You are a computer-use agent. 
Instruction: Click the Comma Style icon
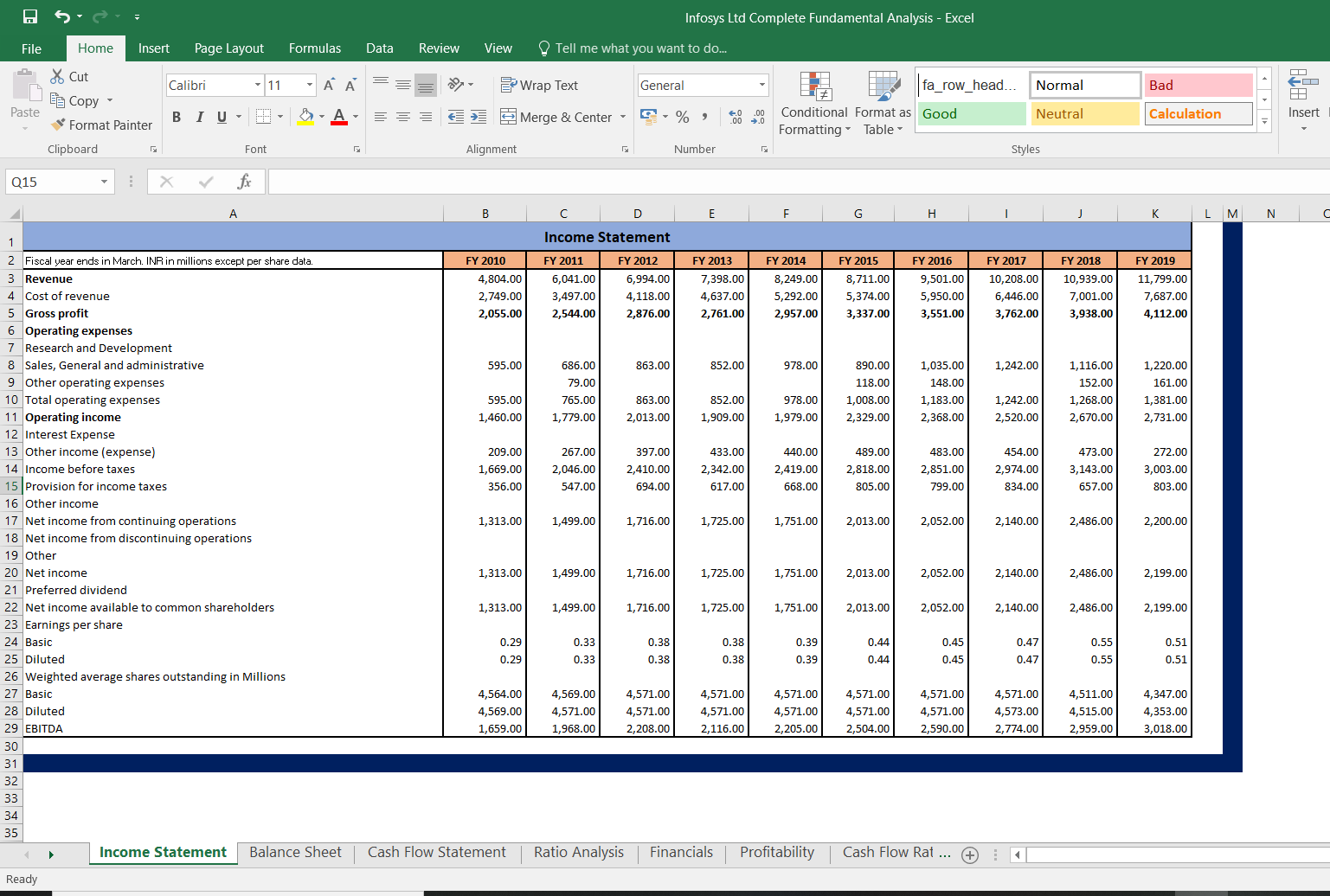click(705, 116)
